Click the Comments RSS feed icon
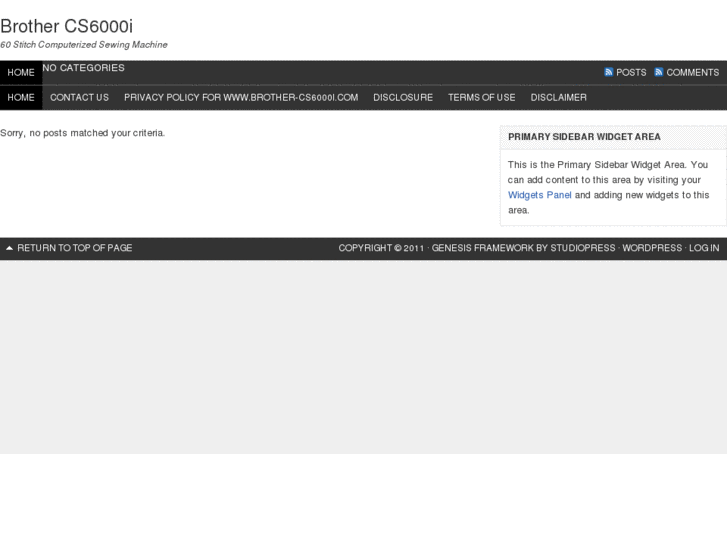 tap(658, 72)
